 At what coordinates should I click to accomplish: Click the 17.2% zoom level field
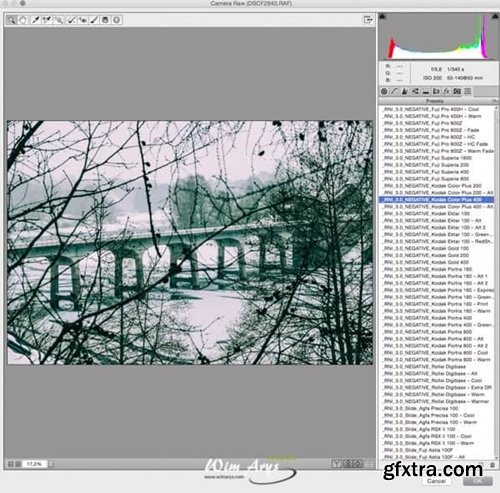coord(34,464)
